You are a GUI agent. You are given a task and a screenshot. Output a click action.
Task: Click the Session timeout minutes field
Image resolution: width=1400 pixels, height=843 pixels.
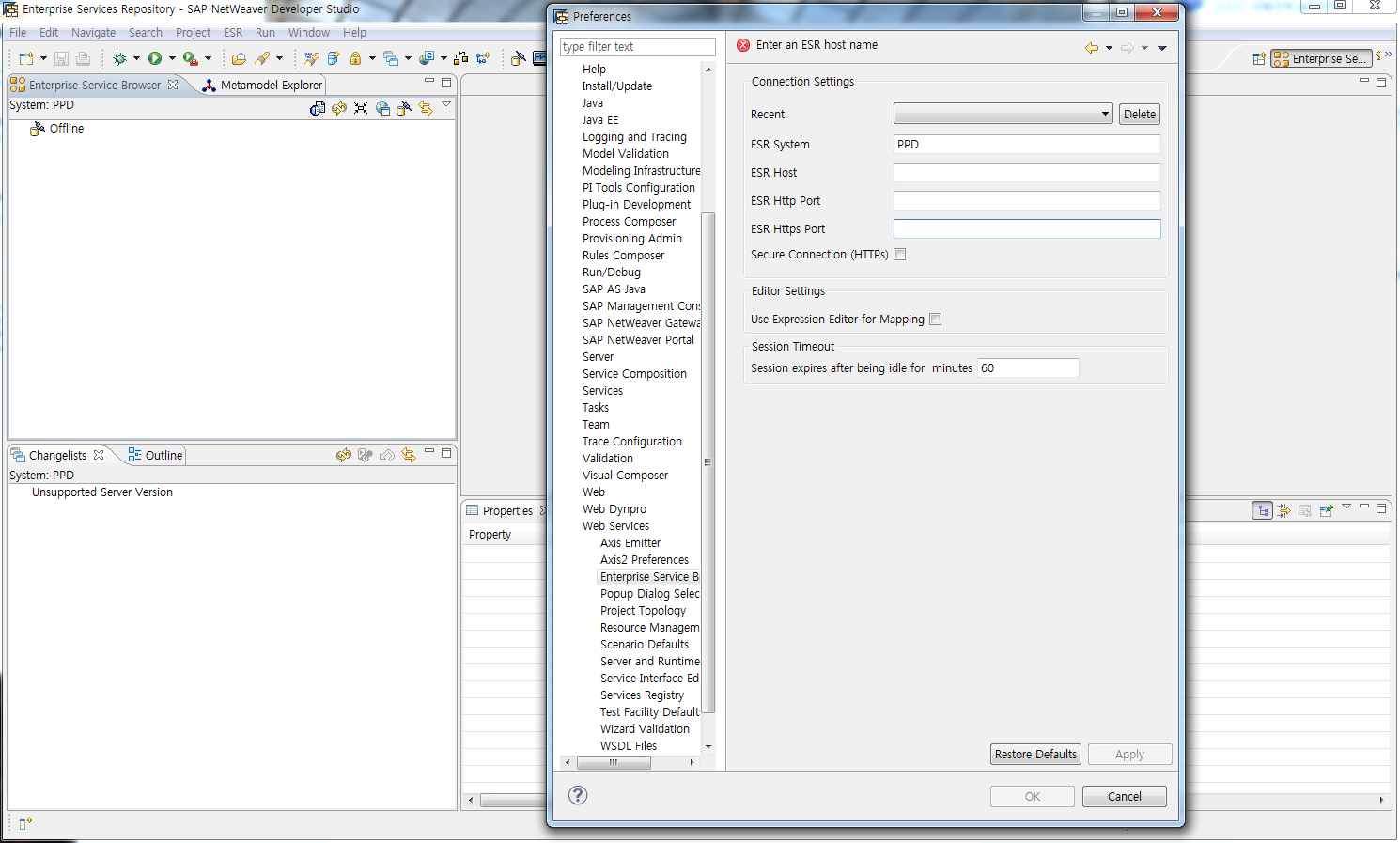[x=1028, y=368]
